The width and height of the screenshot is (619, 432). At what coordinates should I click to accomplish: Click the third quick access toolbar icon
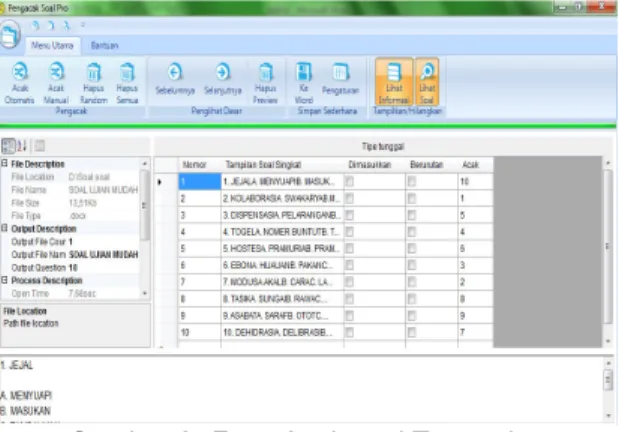(67, 26)
